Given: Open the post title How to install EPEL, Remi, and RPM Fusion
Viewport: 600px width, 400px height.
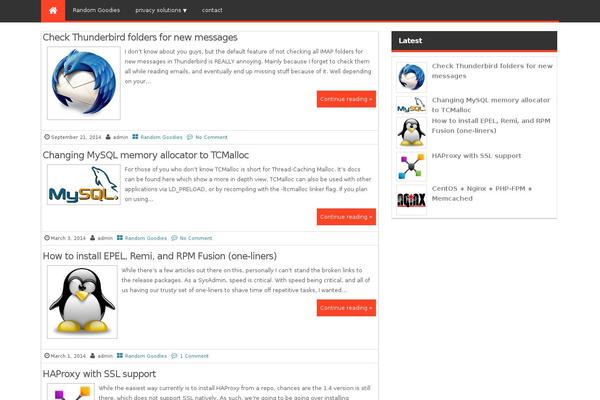Looking at the screenshot, I should pos(160,256).
